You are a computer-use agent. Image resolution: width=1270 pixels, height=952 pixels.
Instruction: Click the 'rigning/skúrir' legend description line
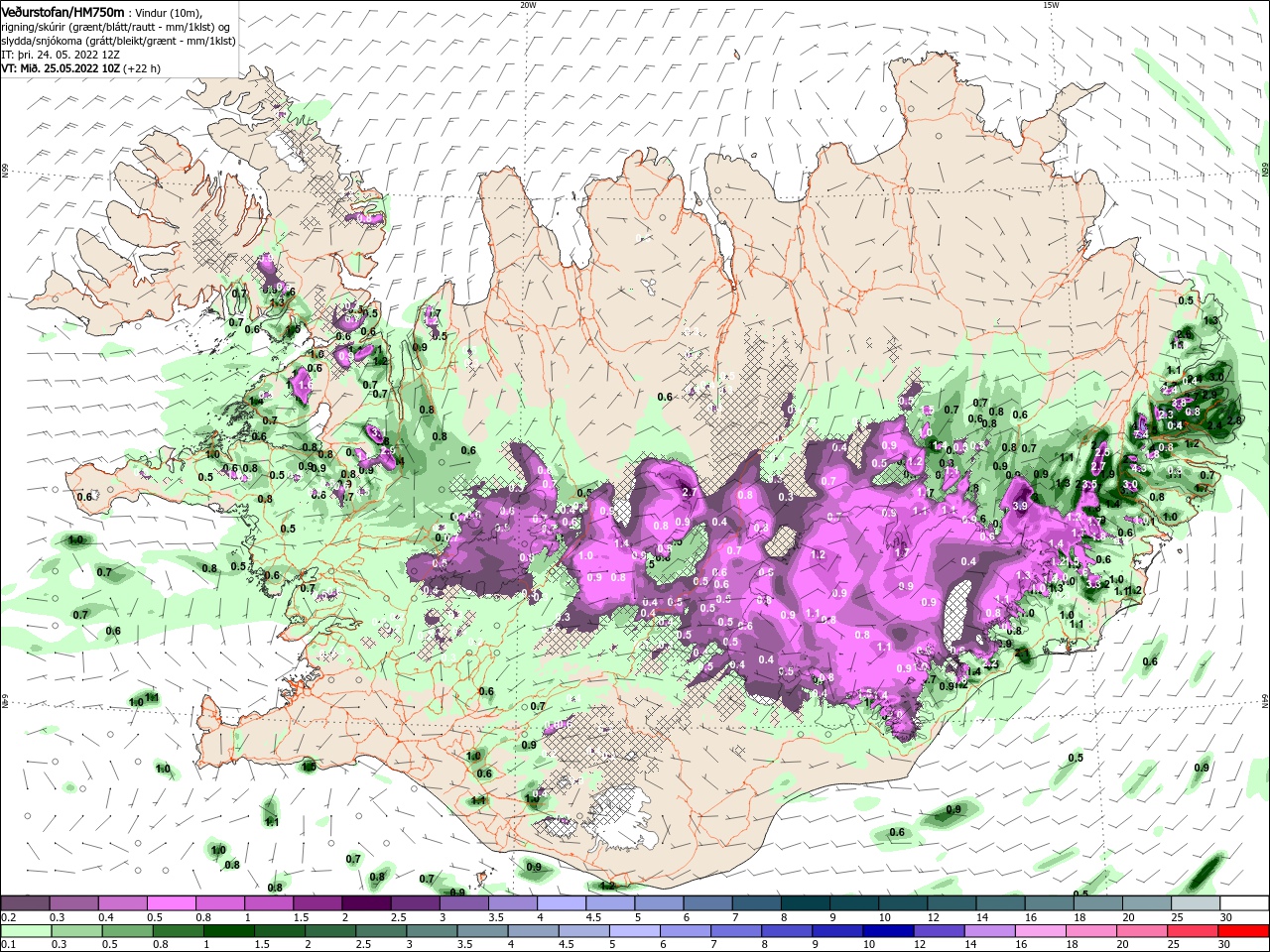(117, 27)
